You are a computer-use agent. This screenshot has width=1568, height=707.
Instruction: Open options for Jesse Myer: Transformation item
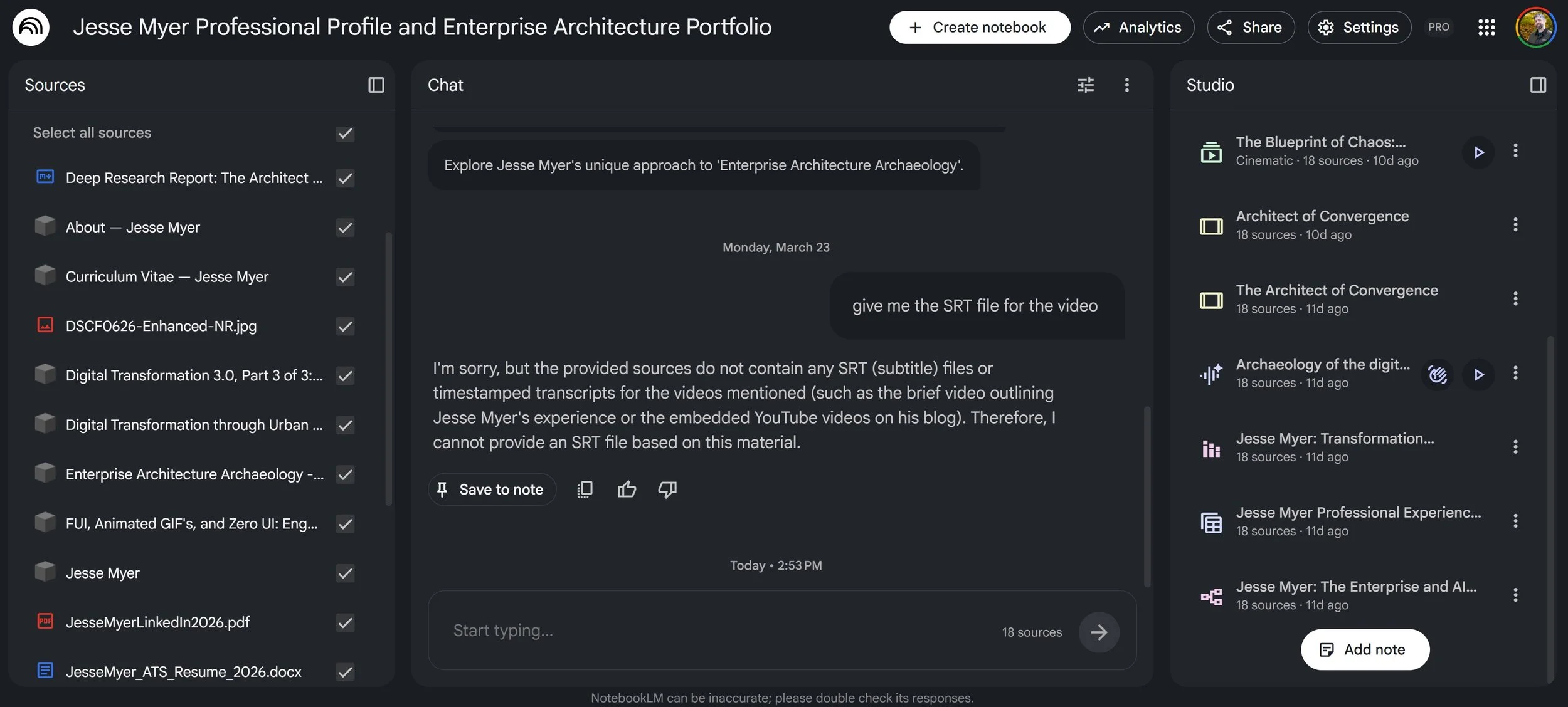click(x=1515, y=448)
